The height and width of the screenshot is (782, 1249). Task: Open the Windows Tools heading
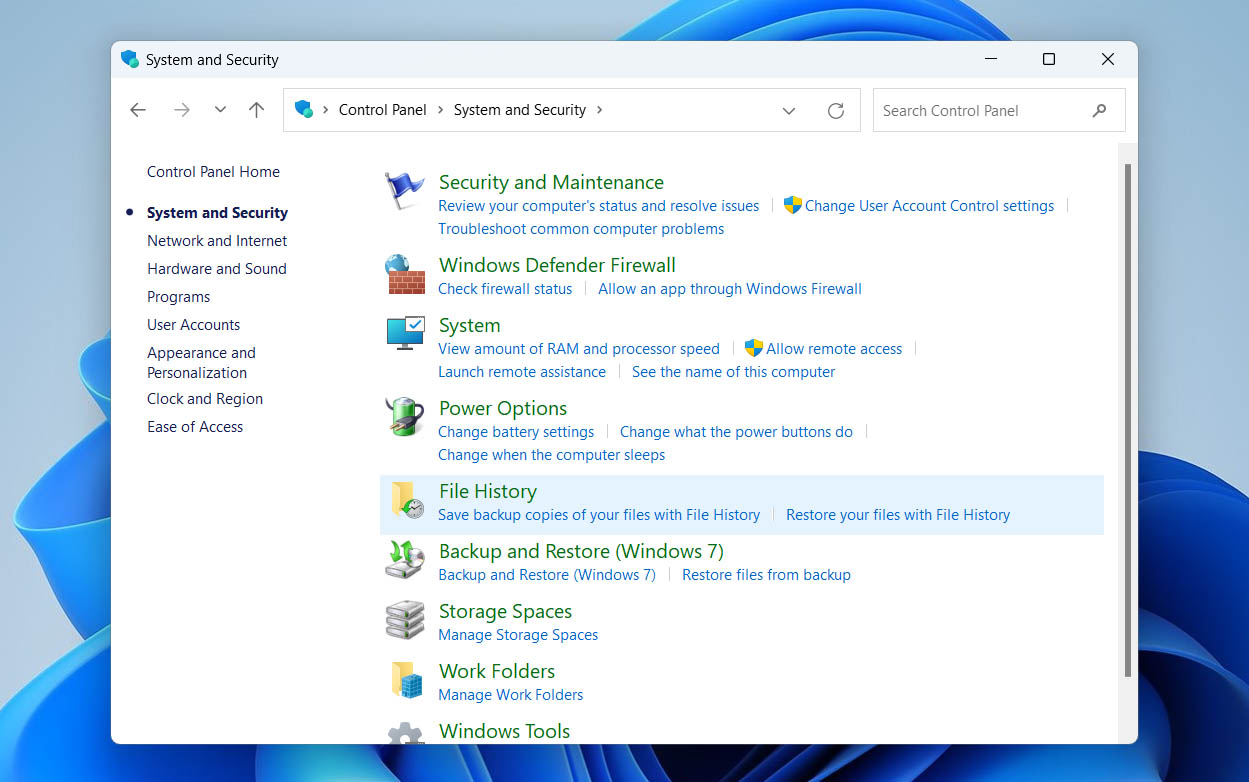click(504, 731)
